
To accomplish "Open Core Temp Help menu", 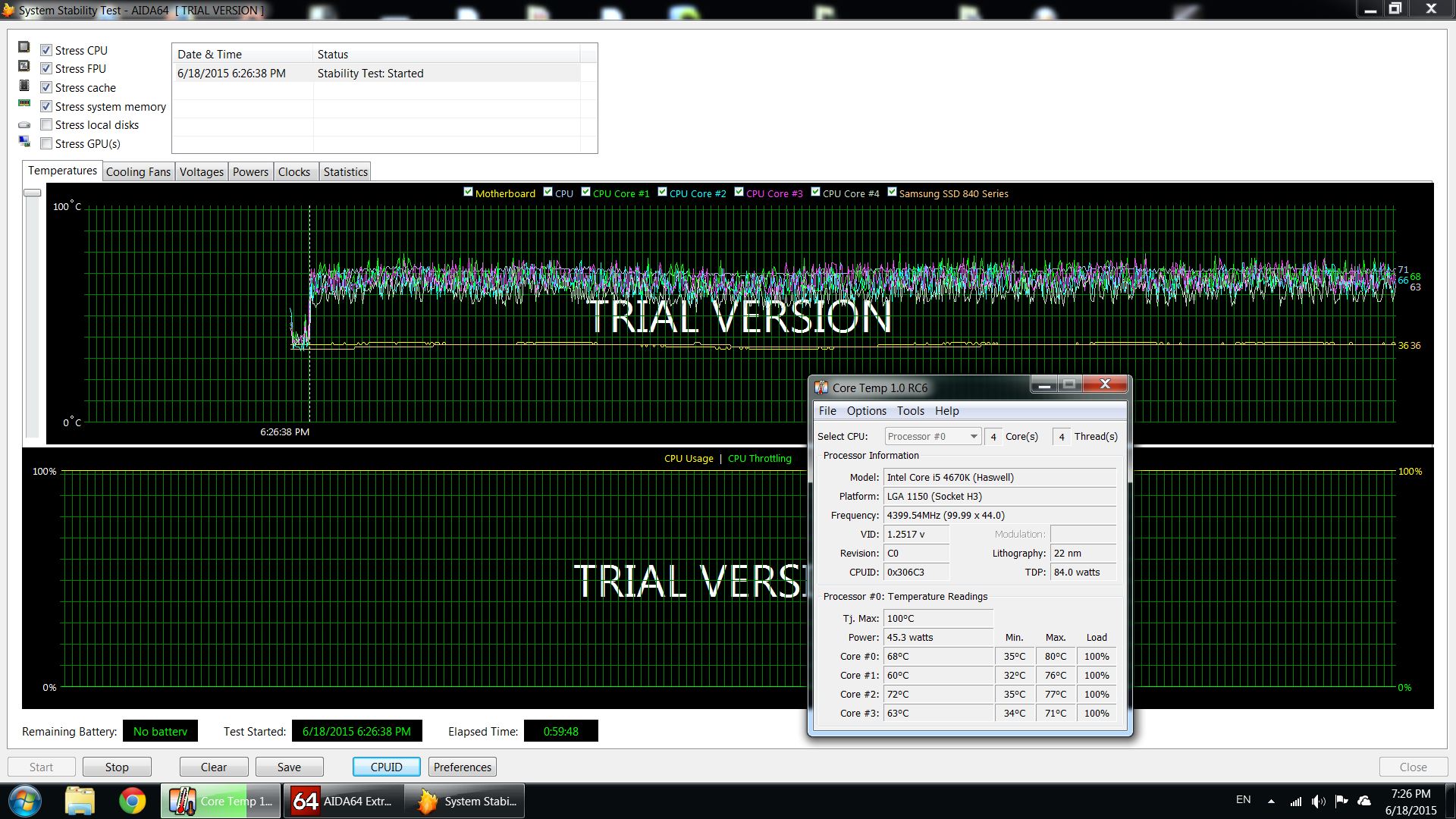I will click(x=947, y=411).
